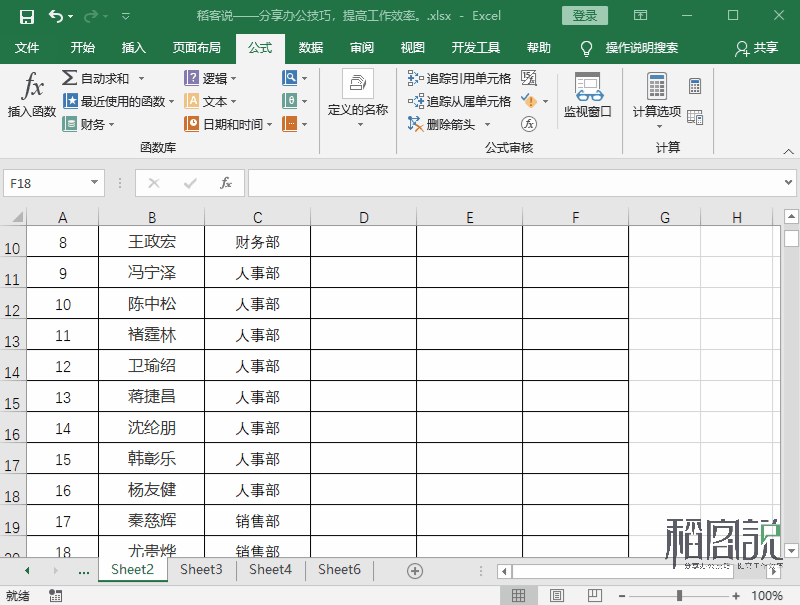Screen dimensions: 800x605
Task: Click the Date and Time functions icon
Action: (x=191, y=124)
